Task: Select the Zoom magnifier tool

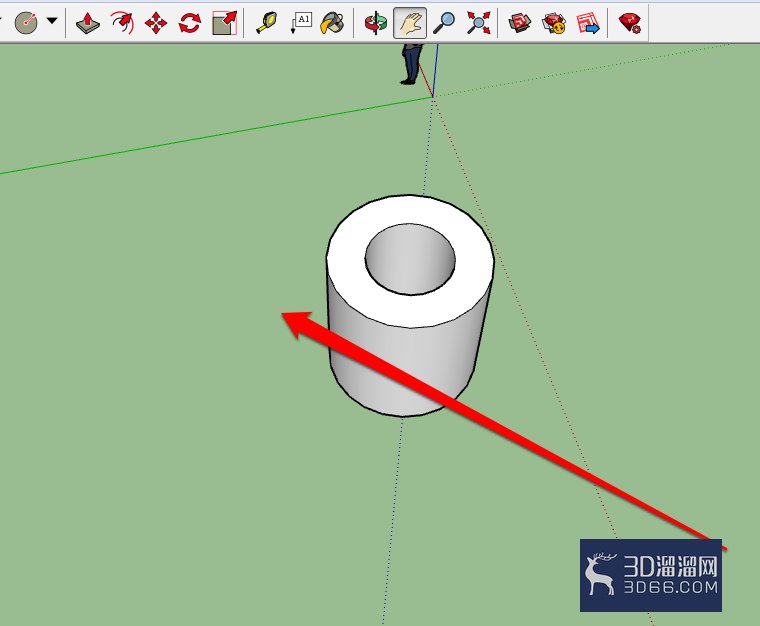Action: pyautogui.click(x=443, y=23)
